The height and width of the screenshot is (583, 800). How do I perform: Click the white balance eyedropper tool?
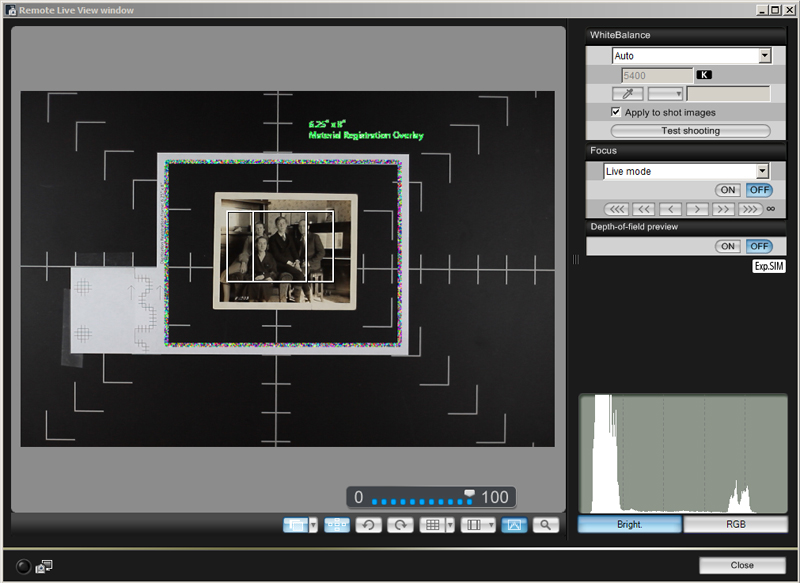tap(627, 93)
